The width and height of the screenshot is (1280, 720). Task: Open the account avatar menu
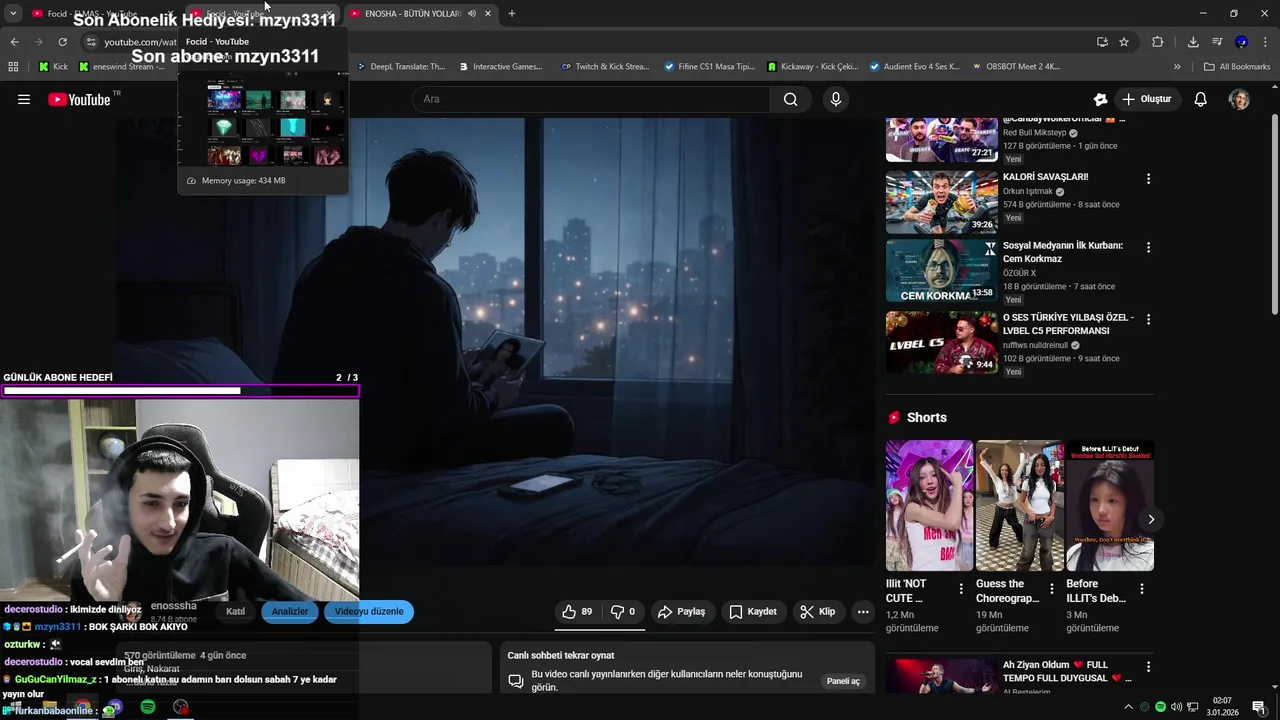pos(1239,99)
